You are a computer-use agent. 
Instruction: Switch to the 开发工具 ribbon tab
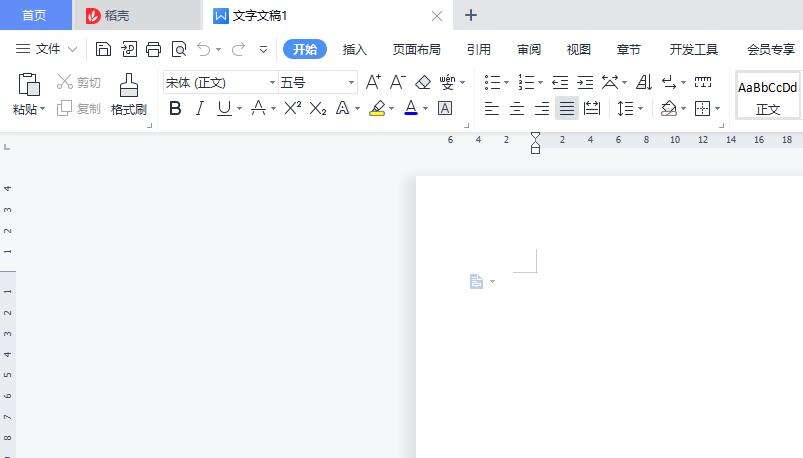pyautogui.click(x=693, y=50)
